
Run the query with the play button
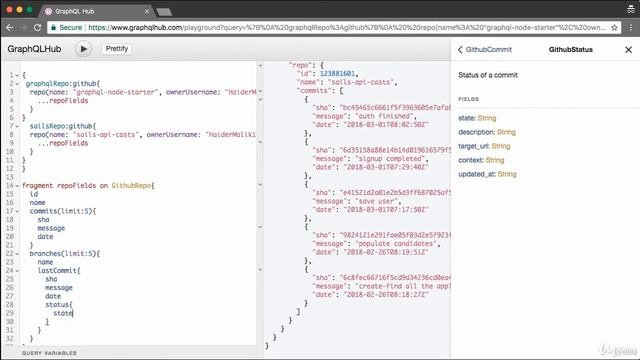click(x=83, y=49)
